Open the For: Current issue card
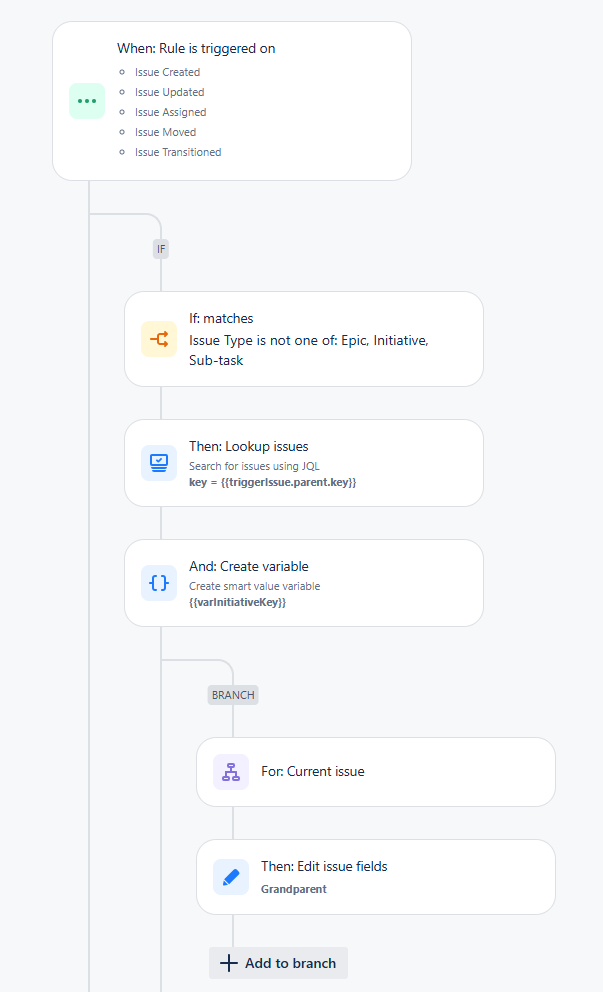This screenshot has height=992, width=603. click(x=376, y=772)
